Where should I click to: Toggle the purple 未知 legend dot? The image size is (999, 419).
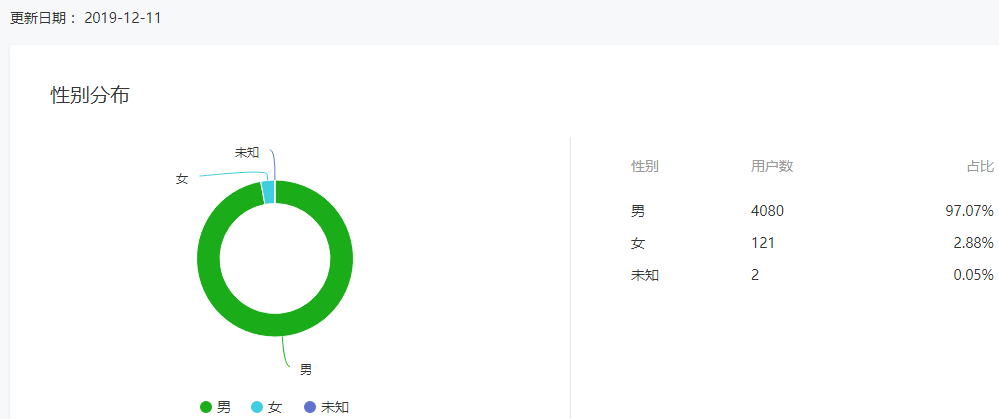tap(310, 407)
